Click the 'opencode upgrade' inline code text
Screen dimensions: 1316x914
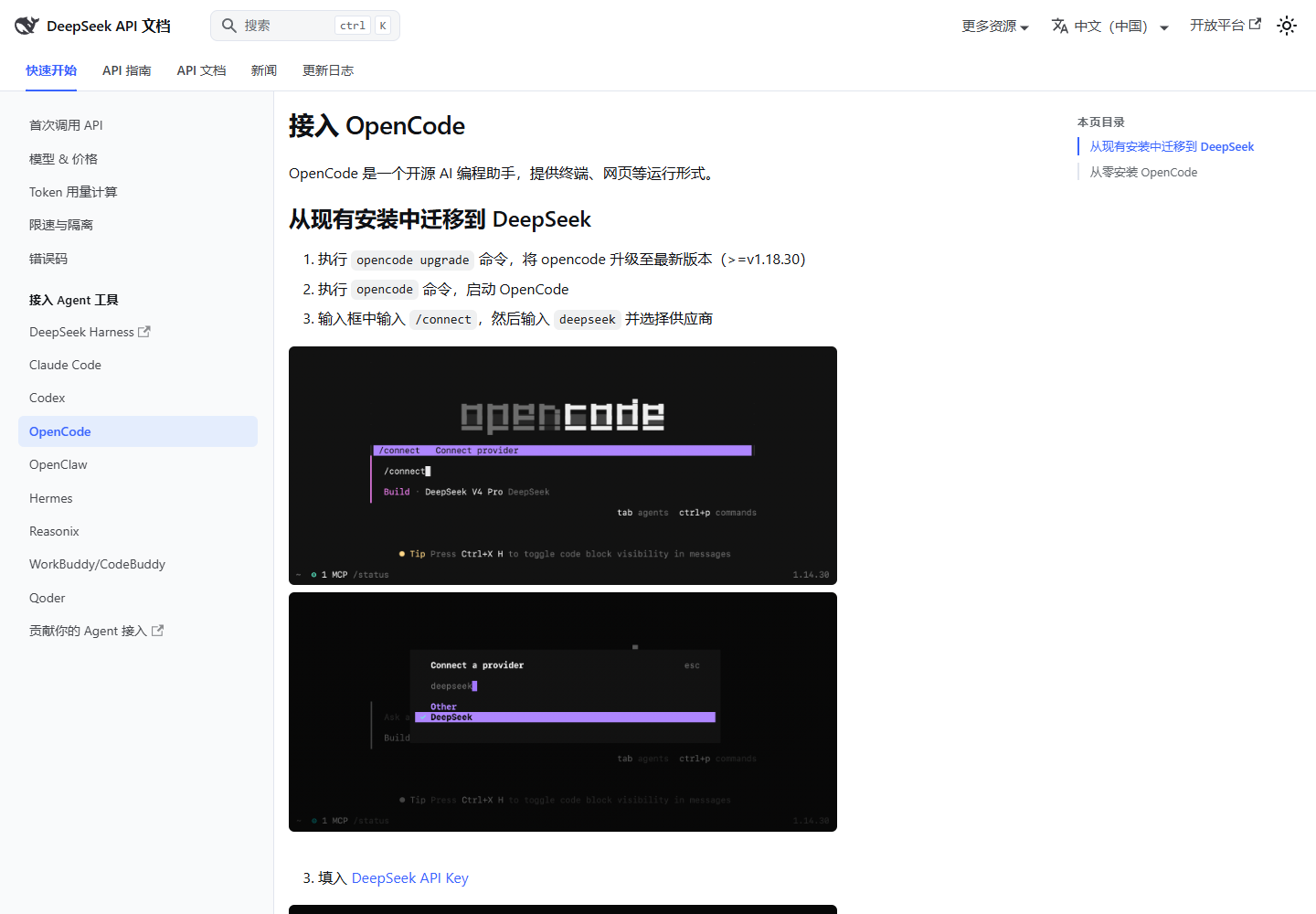point(413,260)
